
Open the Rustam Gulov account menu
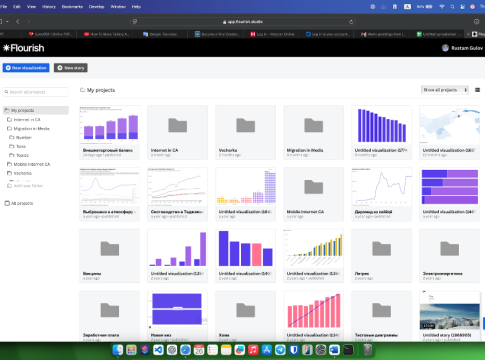[462, 48]
